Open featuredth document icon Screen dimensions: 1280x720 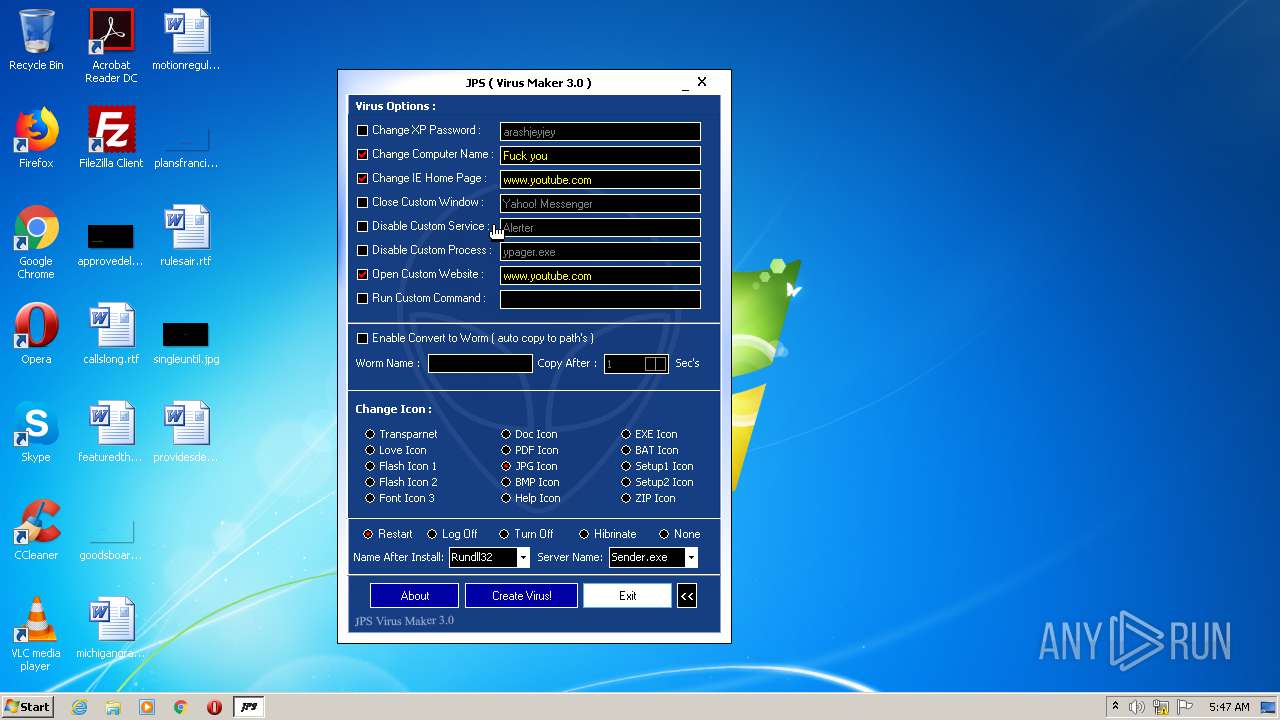[x=111, y=432]
